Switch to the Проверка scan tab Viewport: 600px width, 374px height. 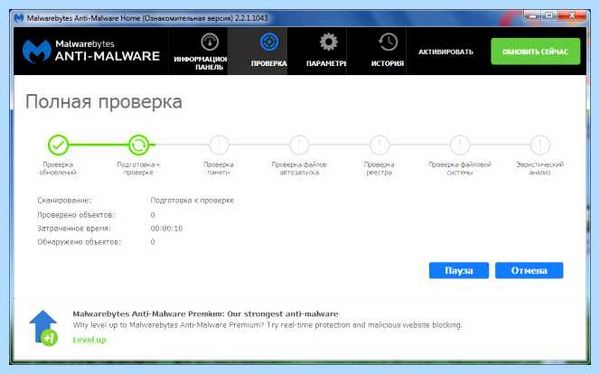(257, 51)
